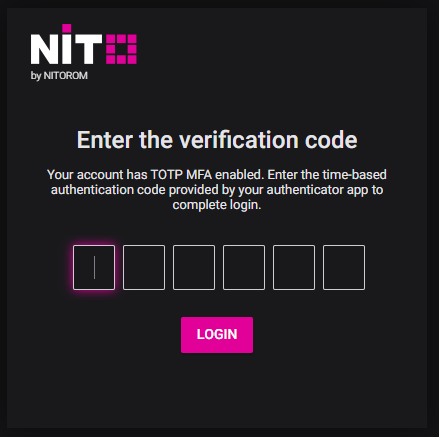This screenshot has height=437, width=439.
Task: Click the "by NITOROM" tagline
Action: (x=59, y=76)
